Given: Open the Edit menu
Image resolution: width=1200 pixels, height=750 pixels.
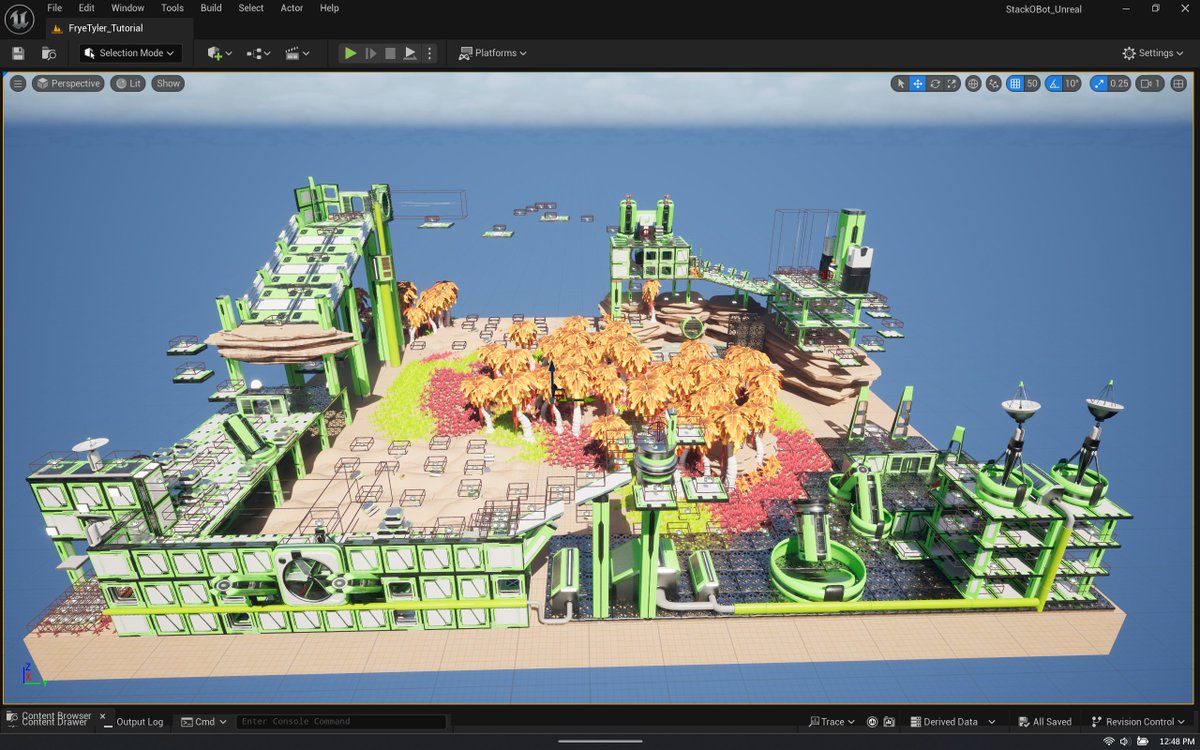Looking at the screenshot, I should (x=87, y=8).
